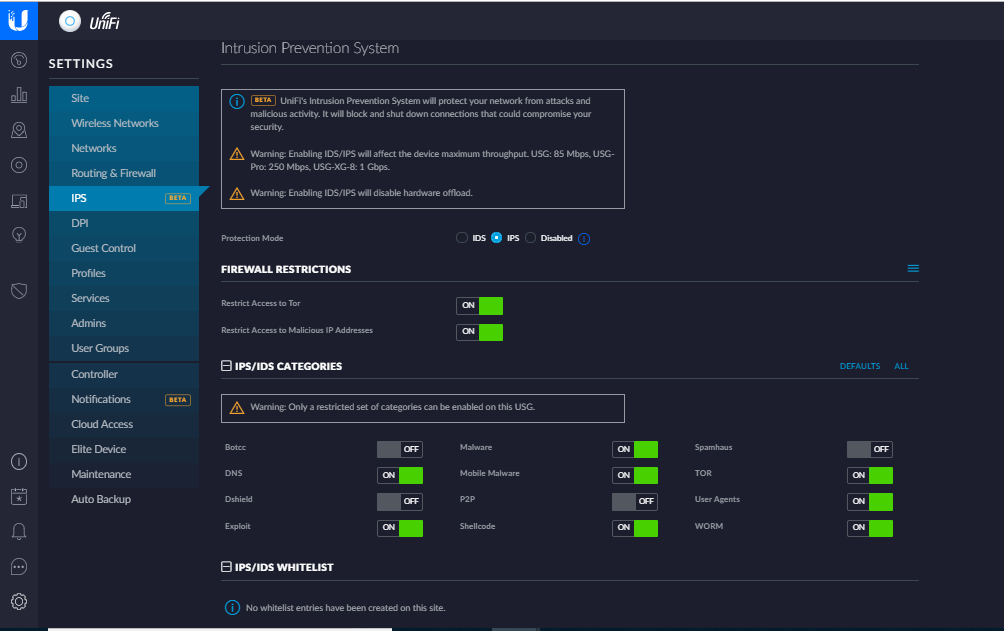This screenshot has height=631, width=1004.
Task: Open Notifications settings menu item
Action: [124, 399]
